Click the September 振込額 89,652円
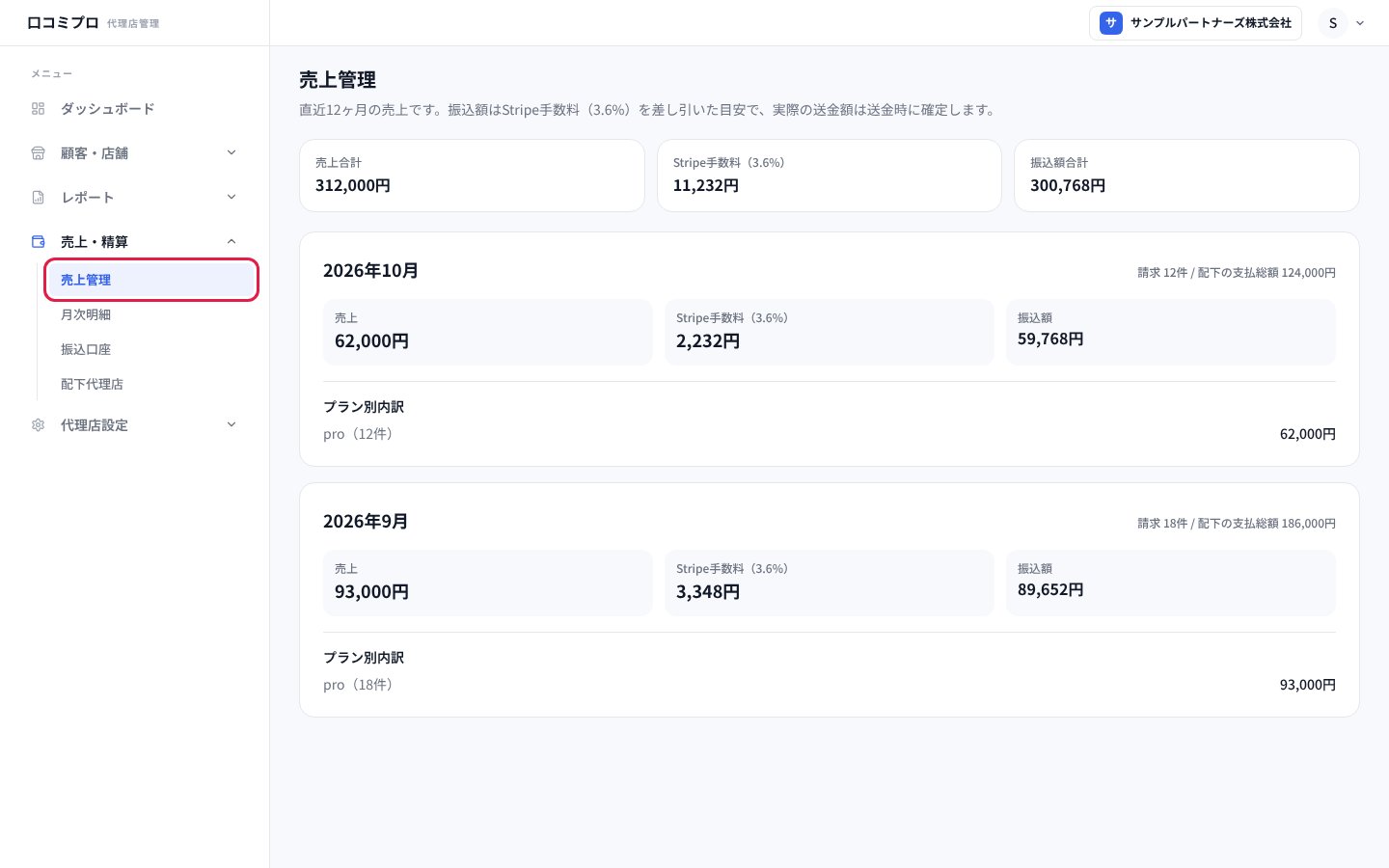The height and width of the screenshot is (868, 1389). (1050, 590)
